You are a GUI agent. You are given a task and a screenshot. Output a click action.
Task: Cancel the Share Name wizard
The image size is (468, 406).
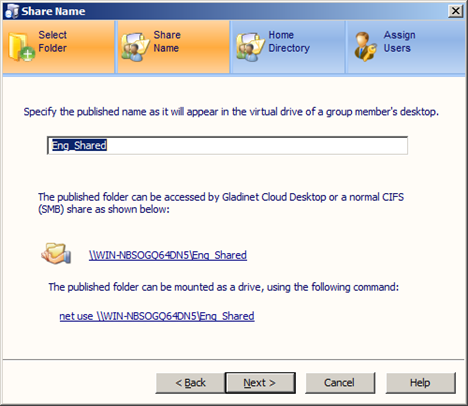pyautogui.click(x=340, y=383)
